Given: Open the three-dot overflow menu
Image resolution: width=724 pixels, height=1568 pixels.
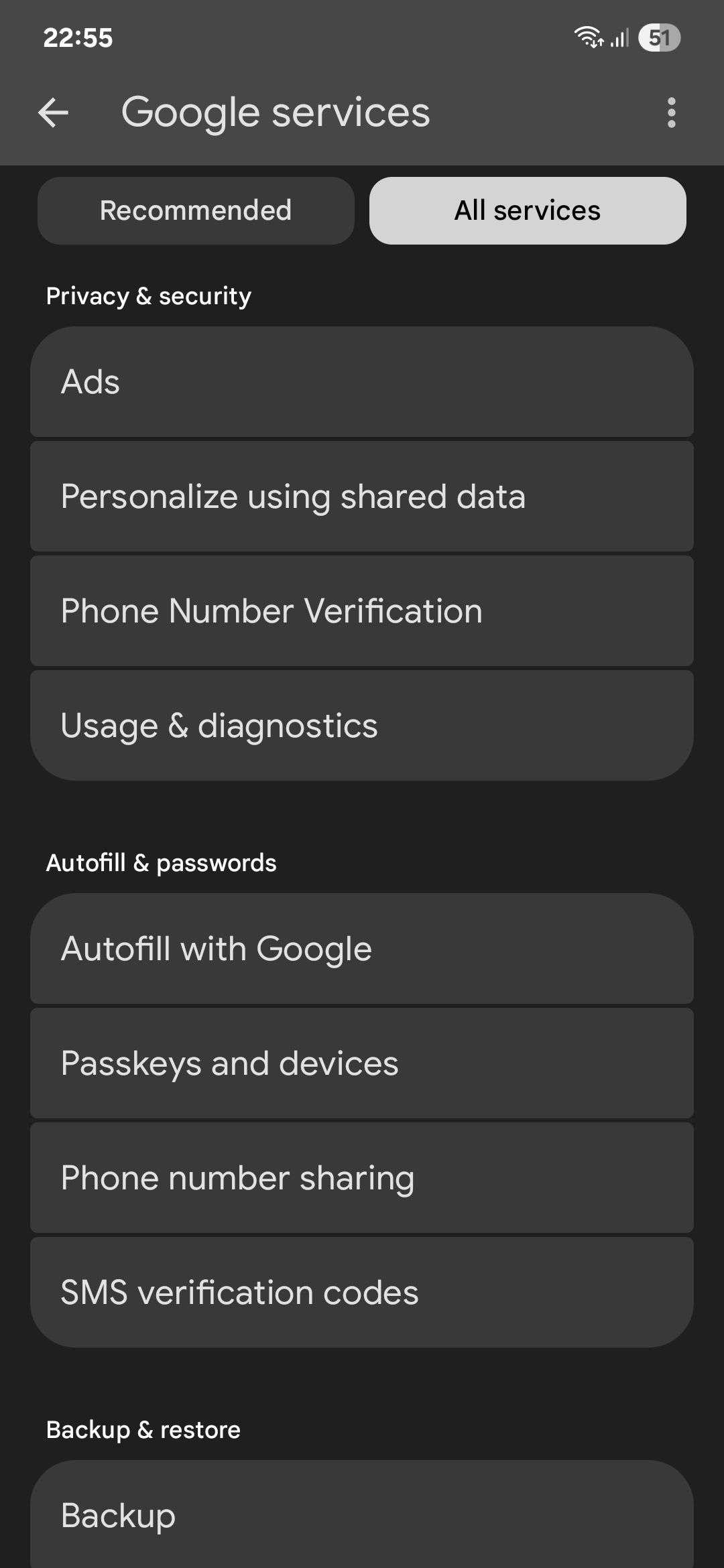Looking at the screenshot, I should [x=671, y=113].
